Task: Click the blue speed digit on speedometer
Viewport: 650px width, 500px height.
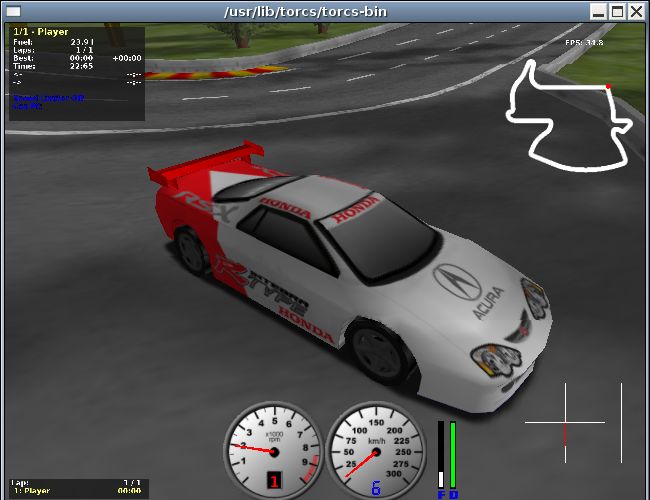Action: 376,488
